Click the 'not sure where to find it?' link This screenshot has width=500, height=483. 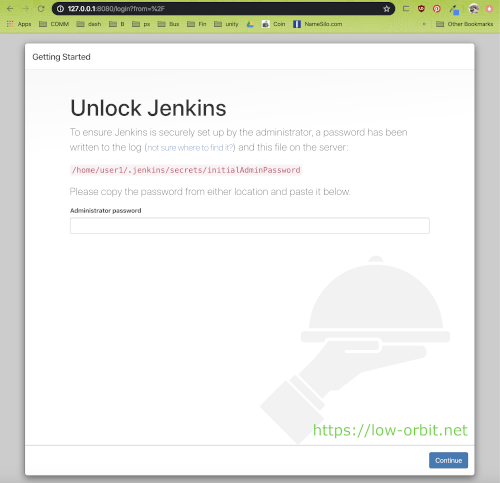click(x=190, y=148)
